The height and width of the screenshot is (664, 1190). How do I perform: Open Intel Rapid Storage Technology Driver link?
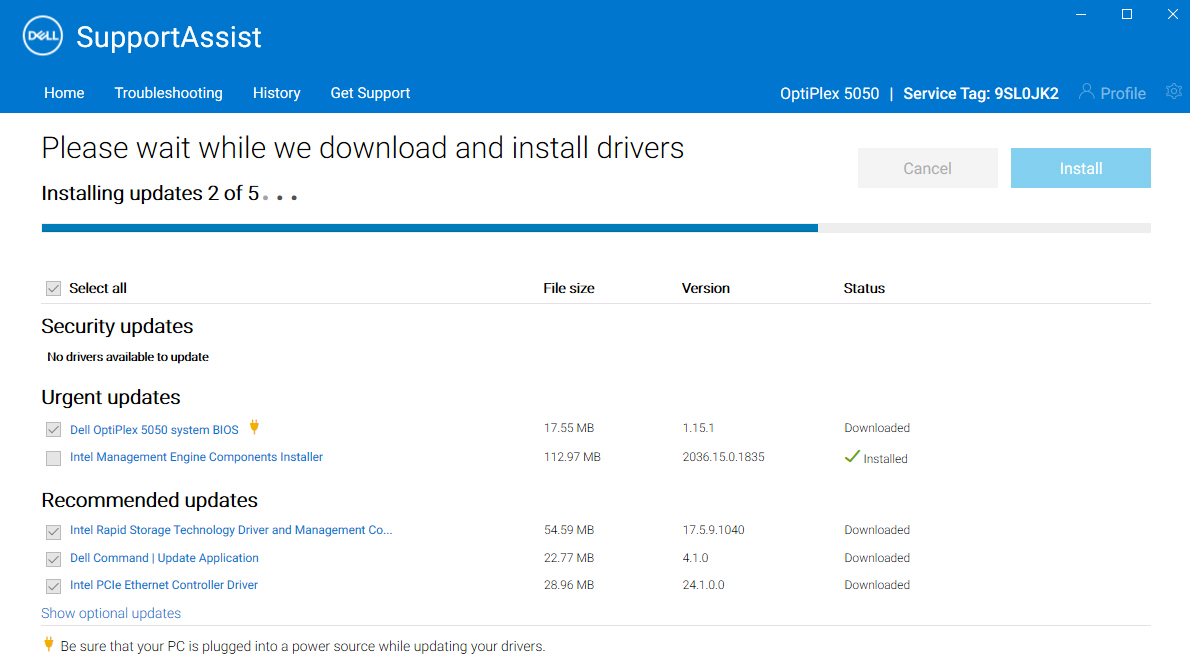[x=231, y=530]
